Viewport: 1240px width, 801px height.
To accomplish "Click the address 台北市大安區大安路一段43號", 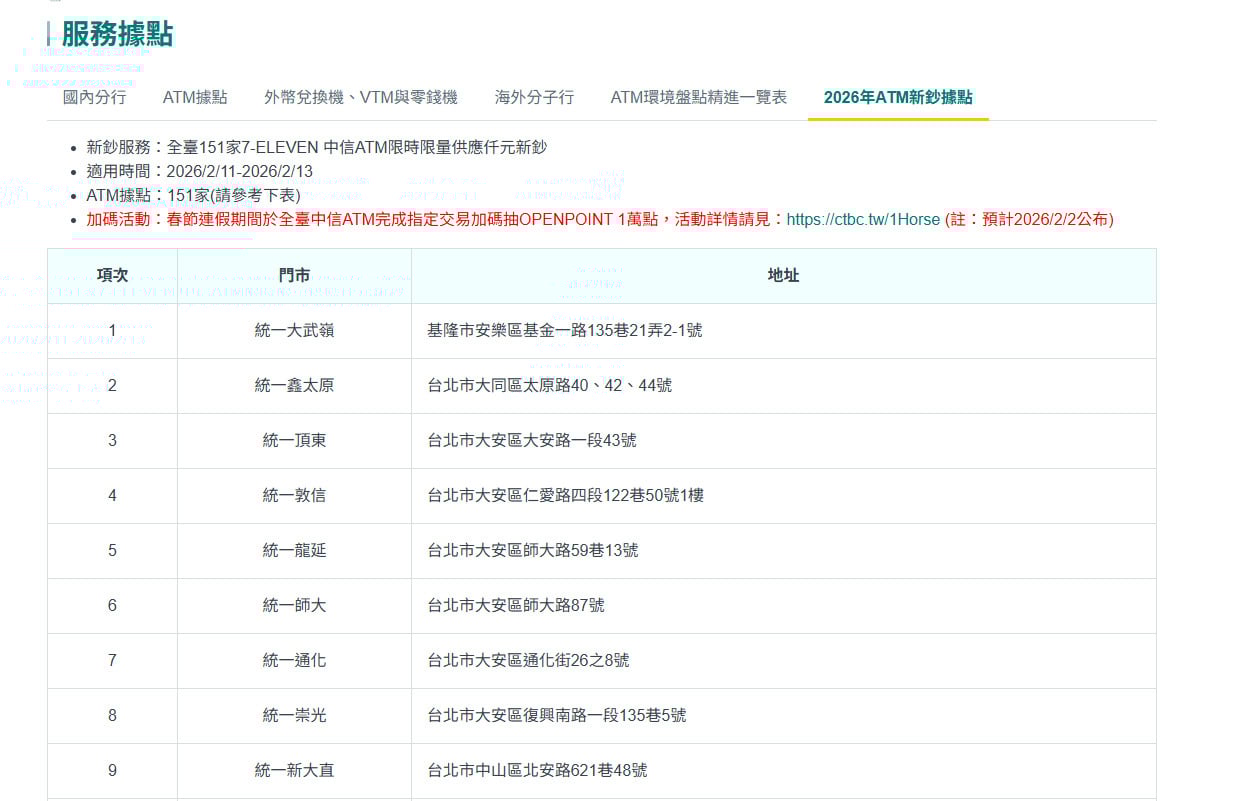I will [x=531, y=440].
